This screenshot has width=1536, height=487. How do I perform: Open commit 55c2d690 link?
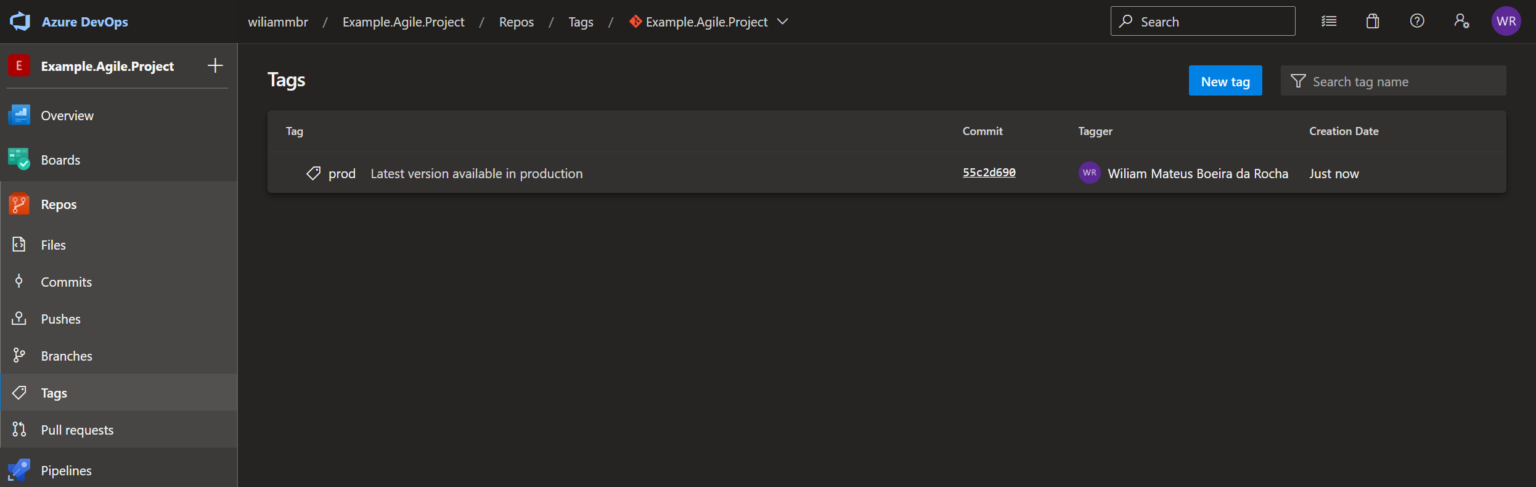[x=989, y=173]
